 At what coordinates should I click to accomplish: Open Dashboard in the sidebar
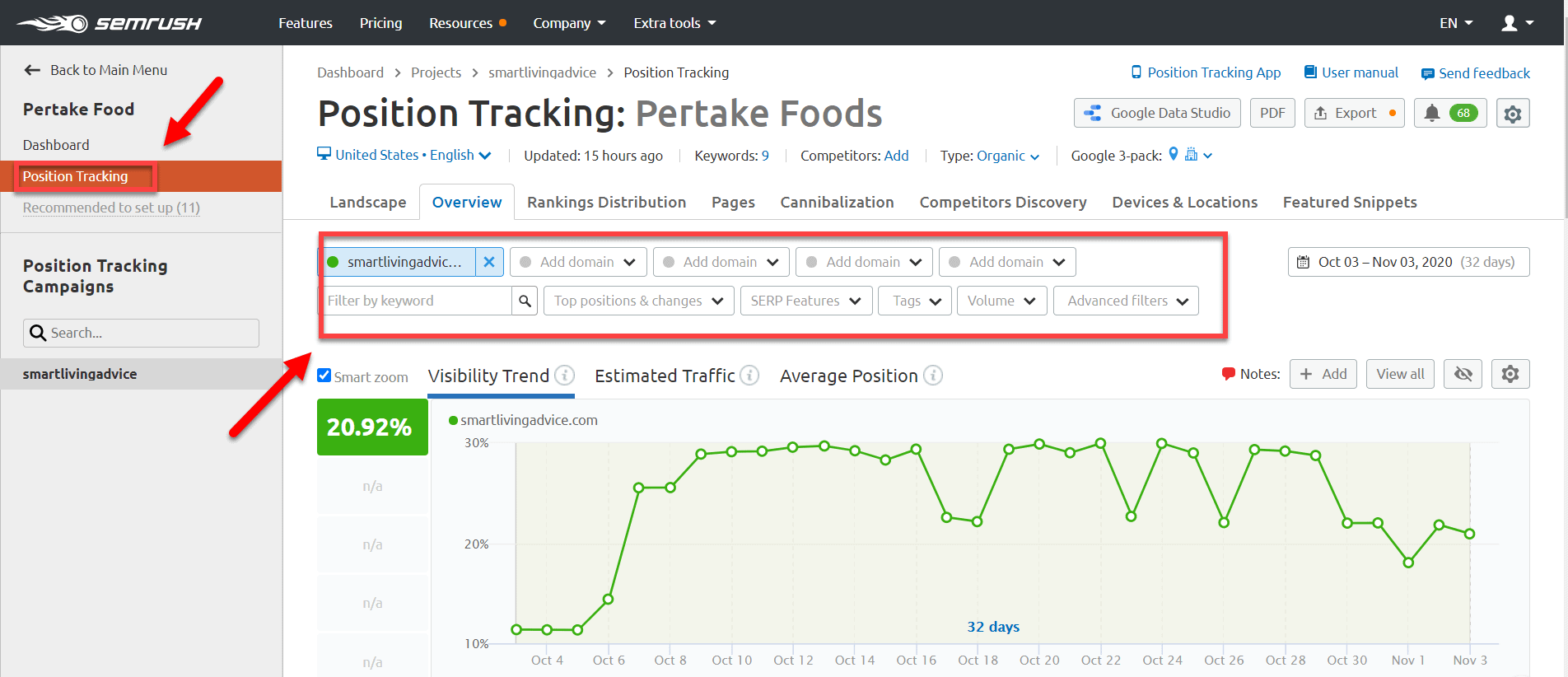[56, 145]
